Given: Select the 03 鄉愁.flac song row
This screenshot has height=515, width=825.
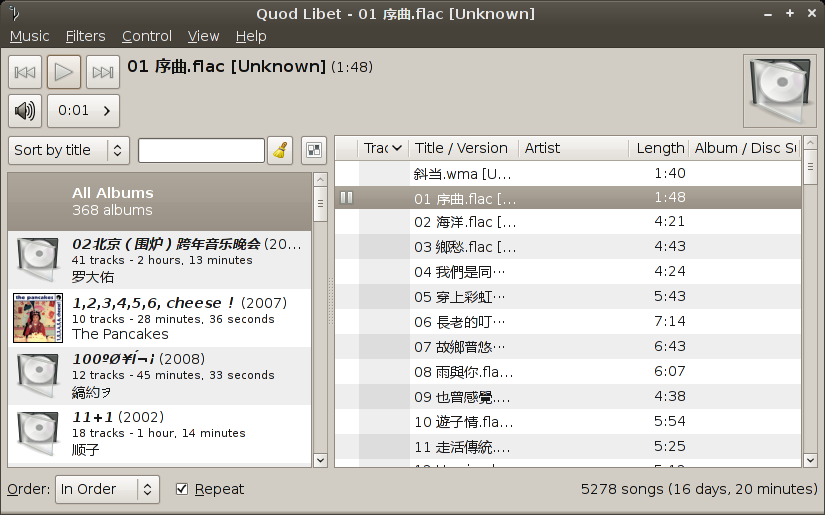Looking at the screenshot, I should point(568,247).
